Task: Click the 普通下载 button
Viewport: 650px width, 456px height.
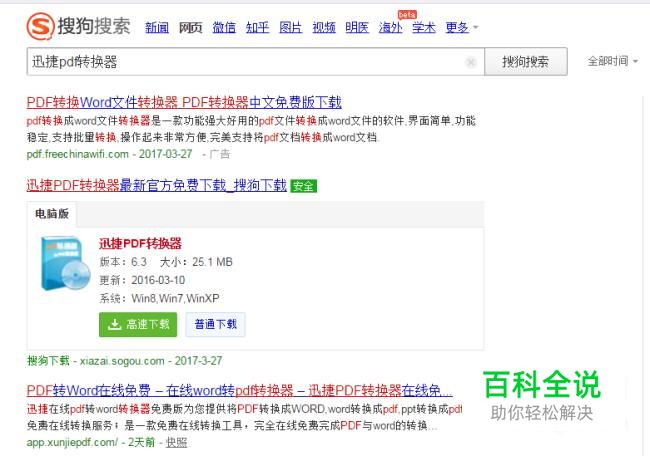Action: click(x=216, y=325)
